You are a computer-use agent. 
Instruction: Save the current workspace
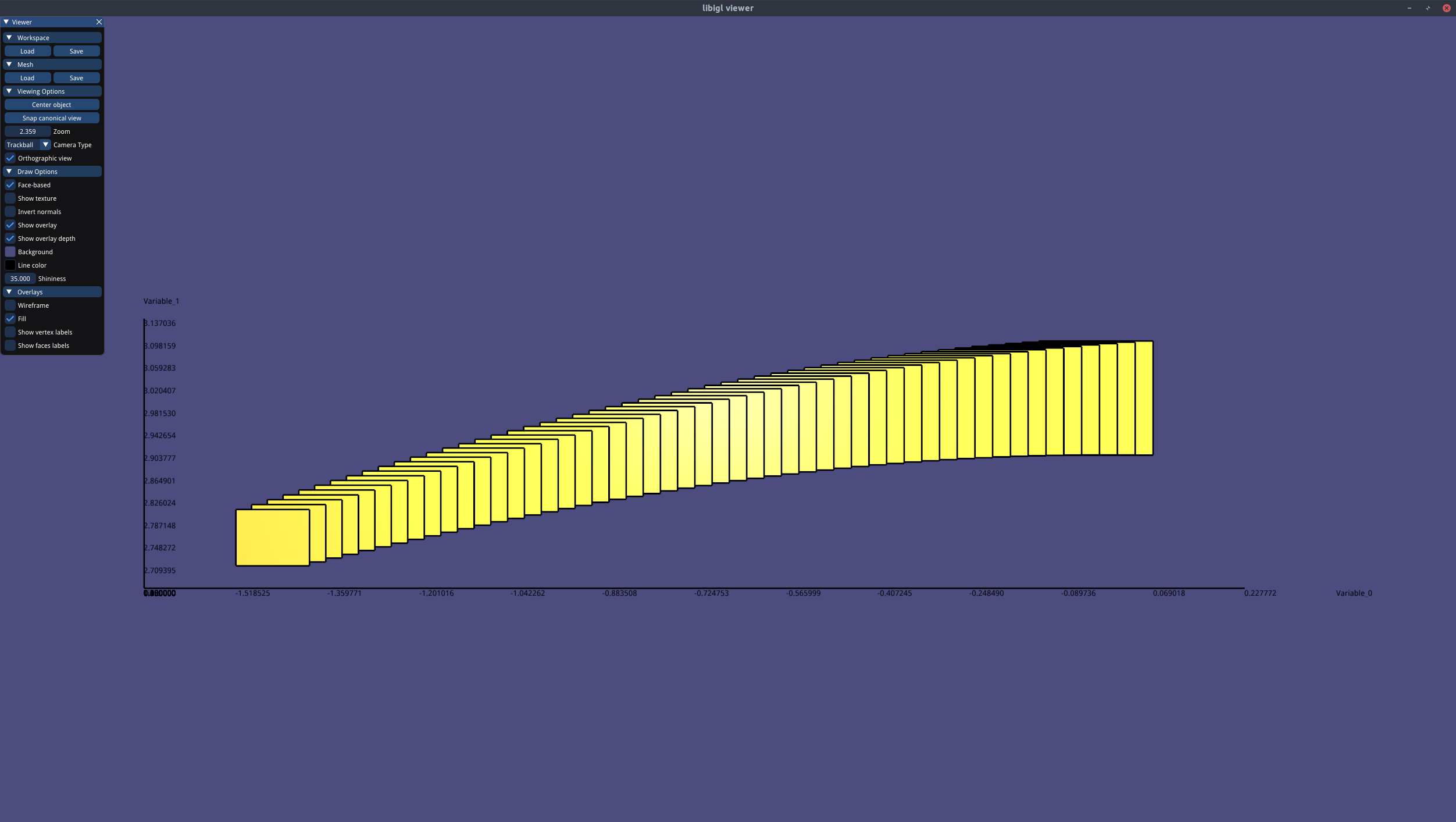pos(76,51)
